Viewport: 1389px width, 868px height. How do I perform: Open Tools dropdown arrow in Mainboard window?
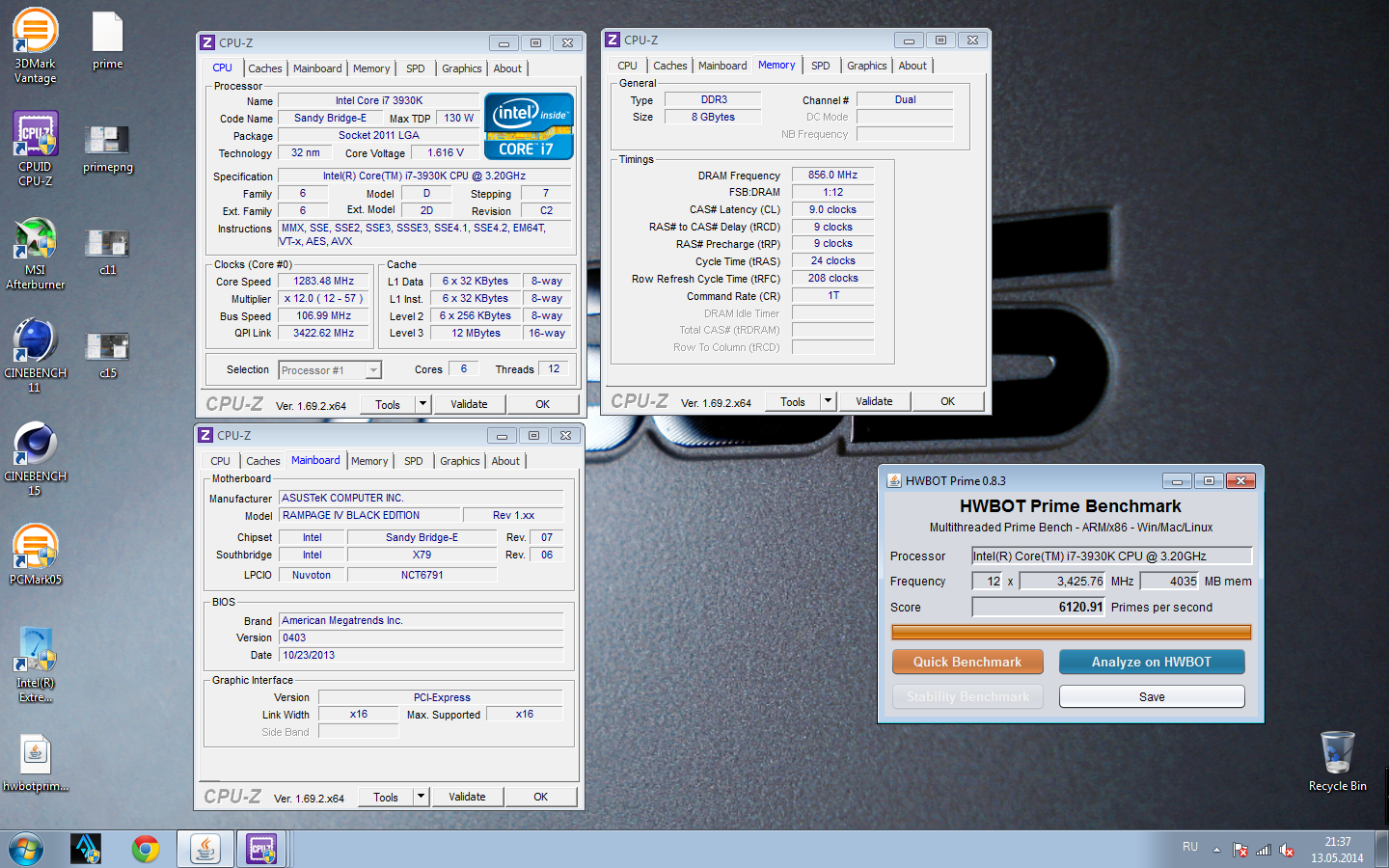[x=420, y=797]
